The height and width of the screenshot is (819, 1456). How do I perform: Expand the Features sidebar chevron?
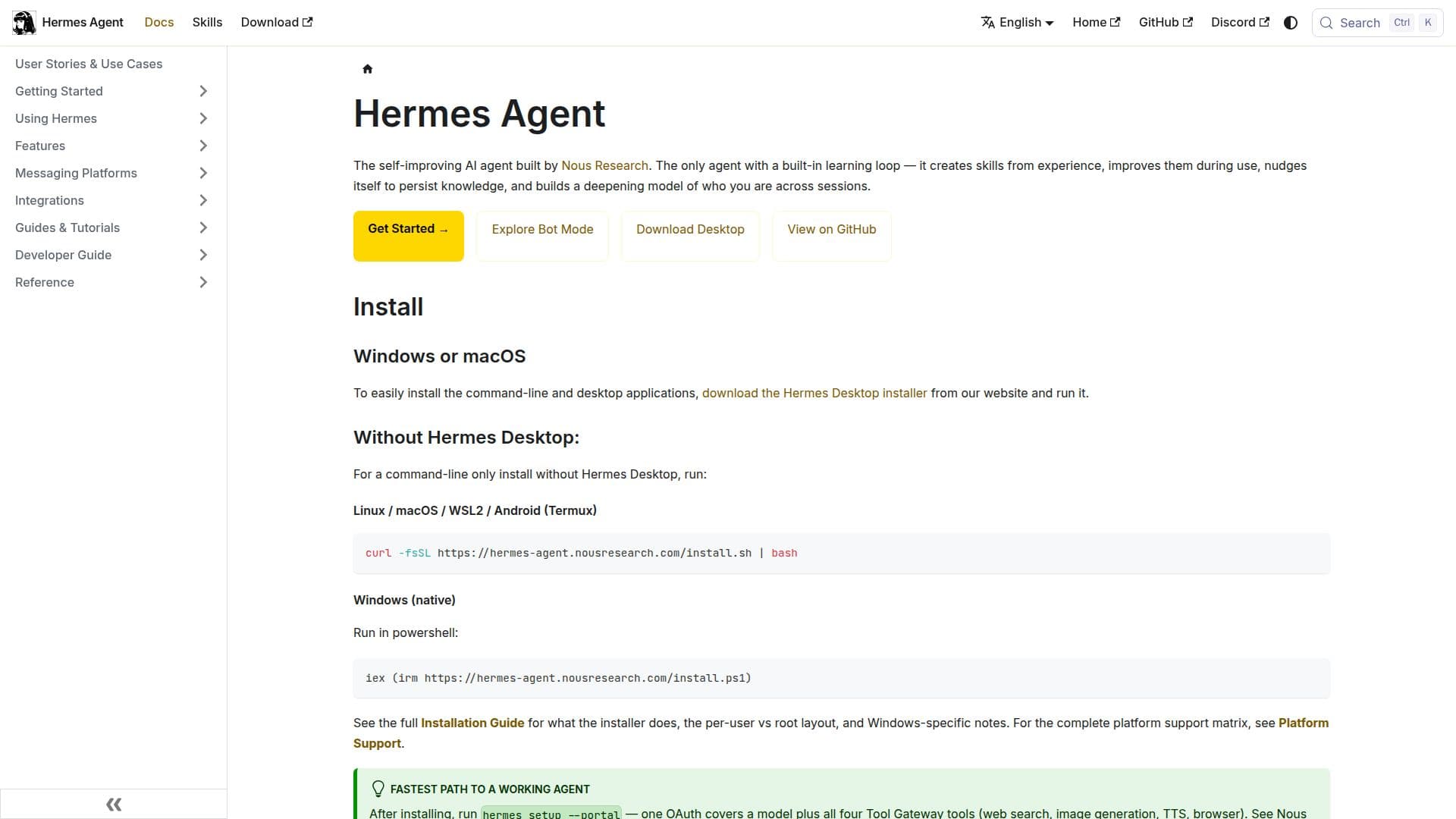coord(203,146)
